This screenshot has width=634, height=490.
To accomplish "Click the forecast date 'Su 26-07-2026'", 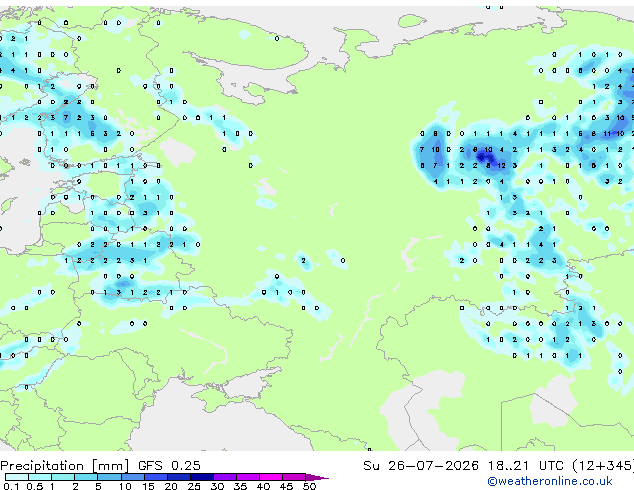I will pyautogui.click(x=421, y=466).
